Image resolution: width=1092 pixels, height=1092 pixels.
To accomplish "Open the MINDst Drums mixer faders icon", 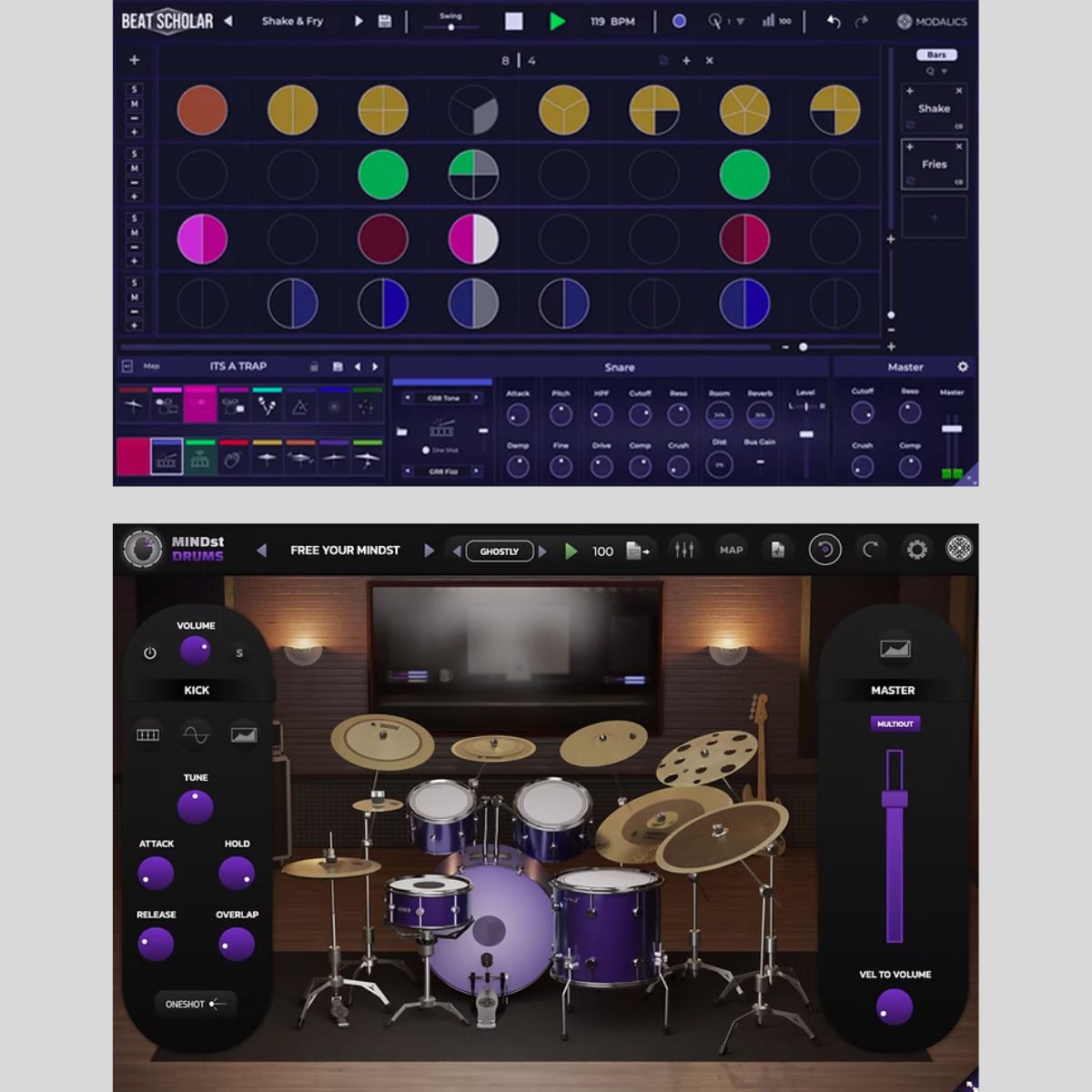I will (683, 550).
